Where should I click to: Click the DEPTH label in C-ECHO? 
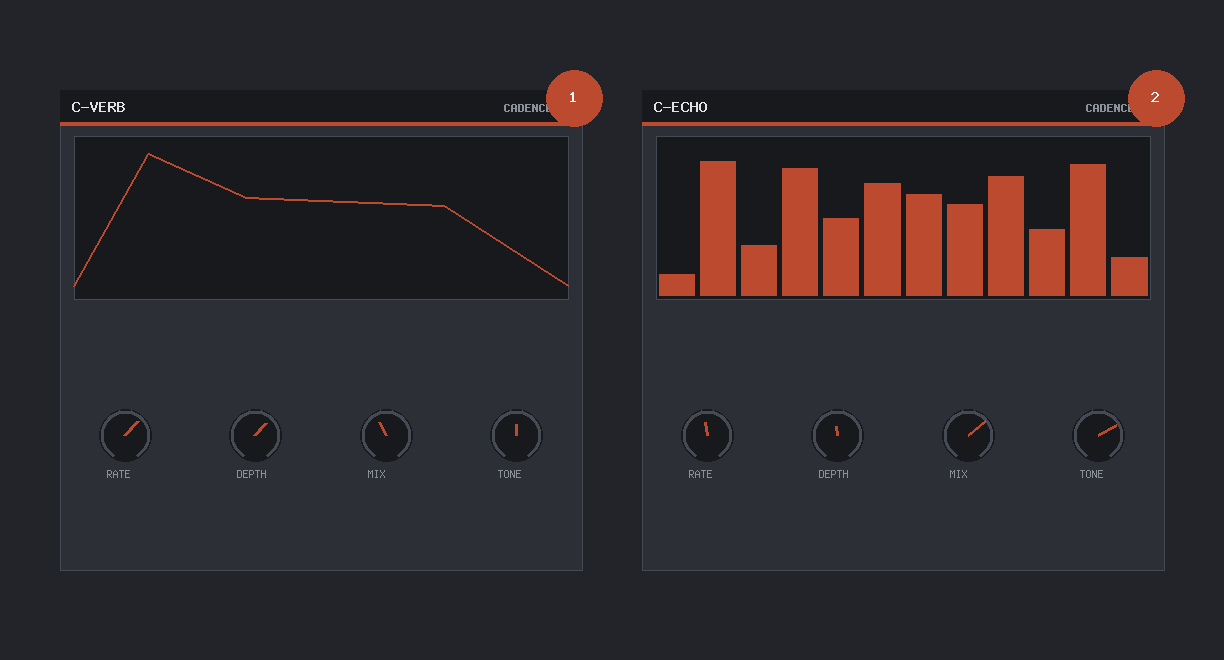point(833,474)
